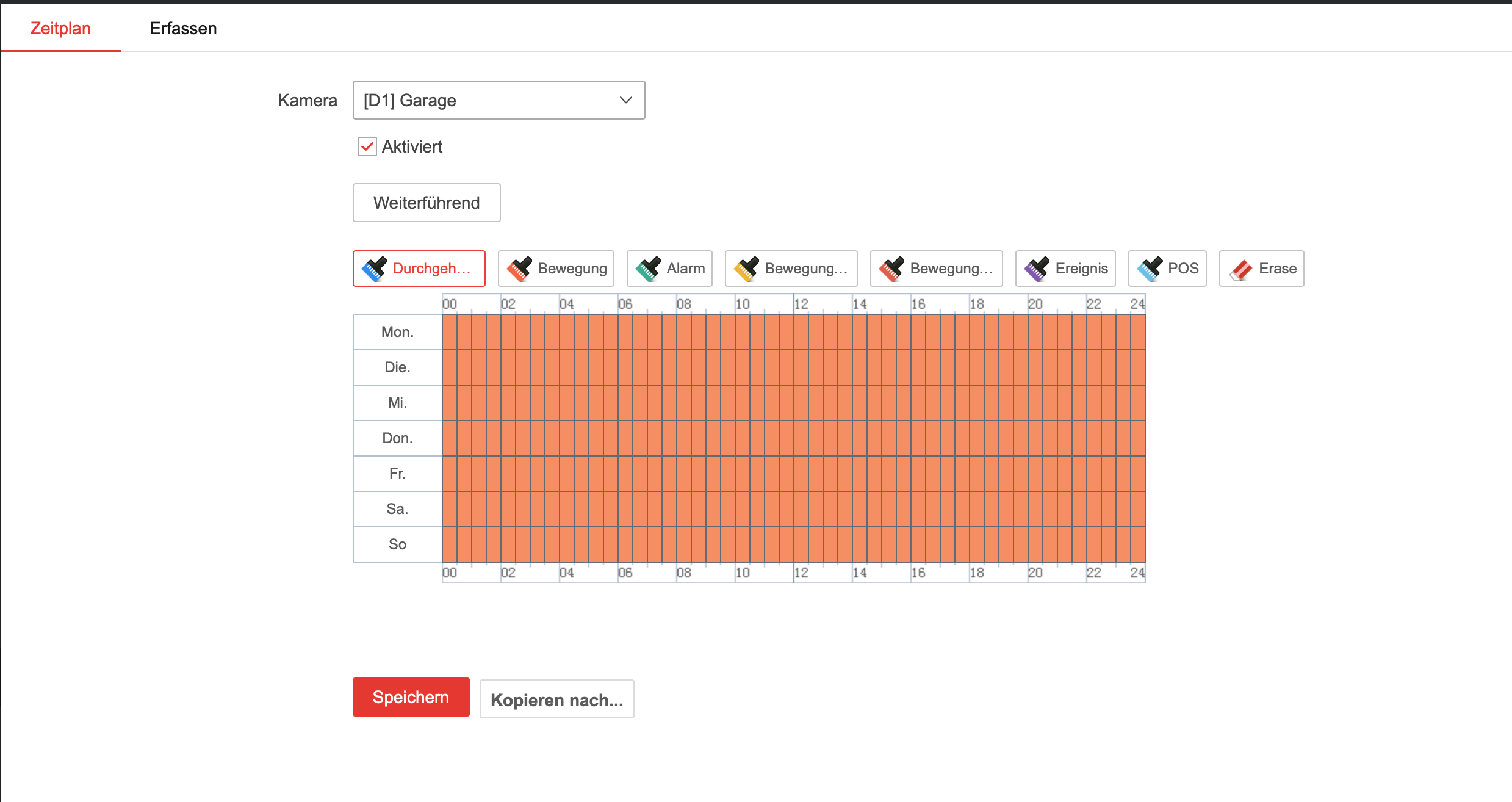Activate the Erase eraser tool

1261,269
